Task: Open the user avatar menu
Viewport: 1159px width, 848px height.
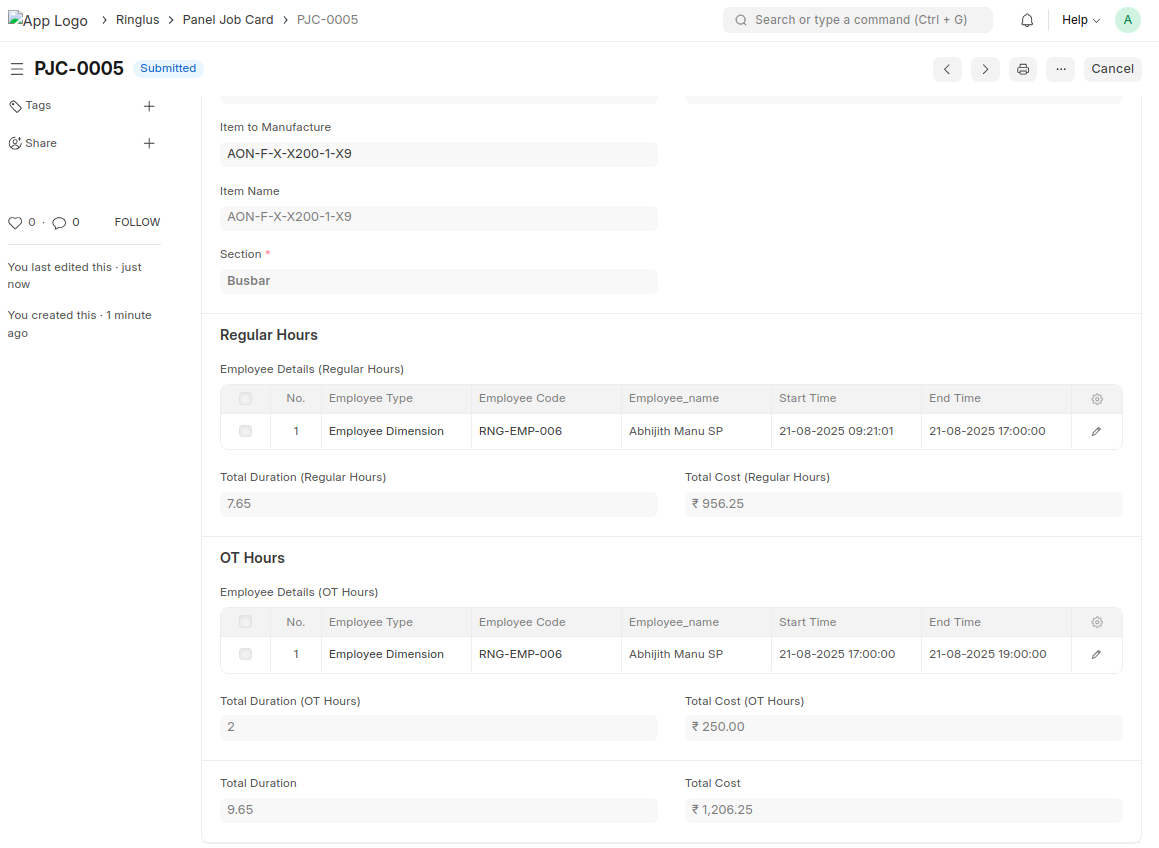Action: (x=1128, y=20)
